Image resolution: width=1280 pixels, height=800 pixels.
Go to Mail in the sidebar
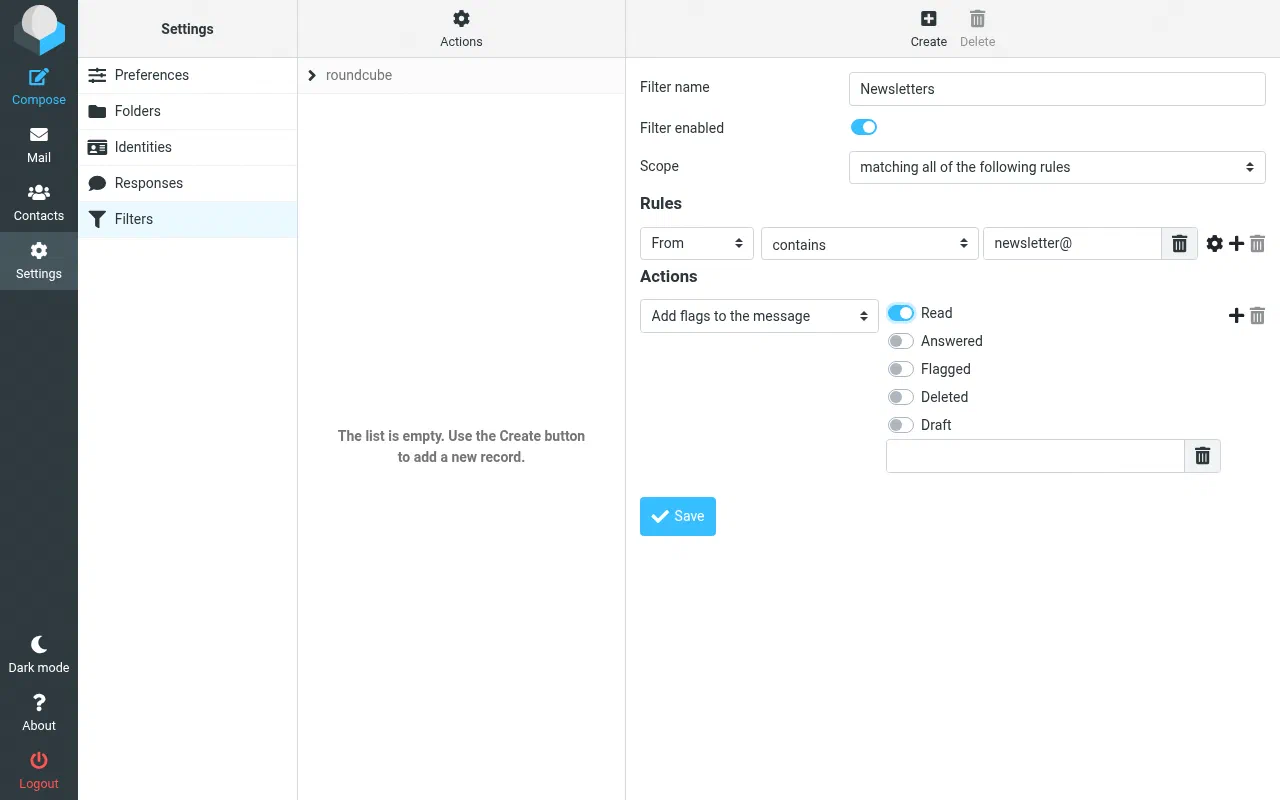tap(39, 145)
